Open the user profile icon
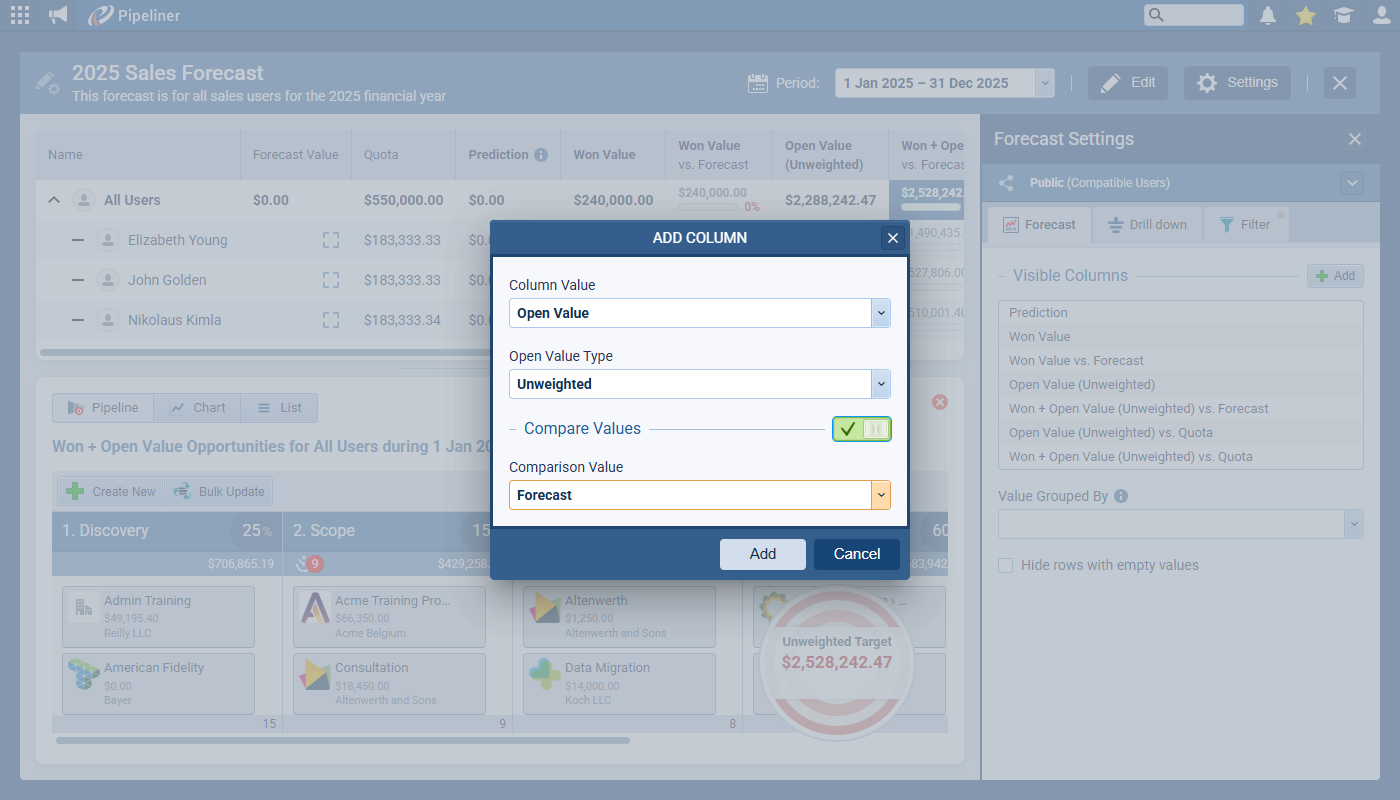1400x800 pixels. 1381,15
